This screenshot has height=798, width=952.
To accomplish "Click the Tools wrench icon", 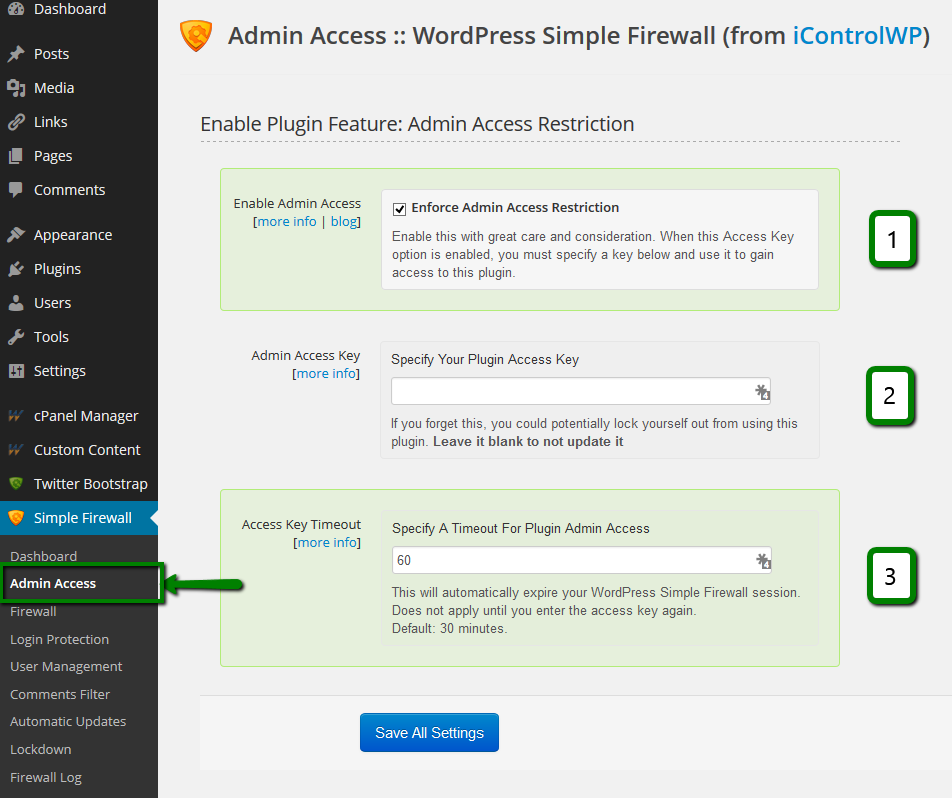I will [x=16, y=336].
